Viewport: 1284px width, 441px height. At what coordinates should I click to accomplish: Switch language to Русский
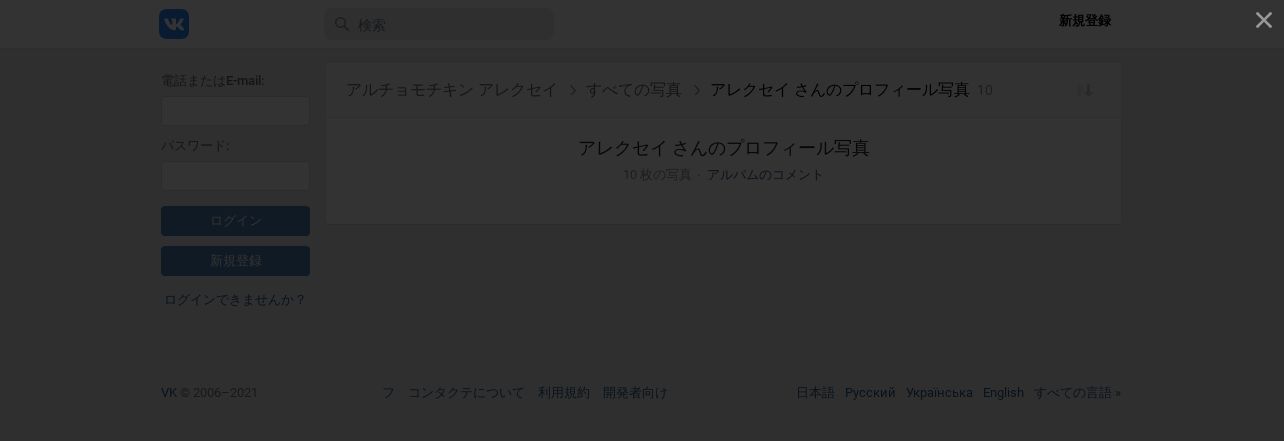click(x=870, y=393)
